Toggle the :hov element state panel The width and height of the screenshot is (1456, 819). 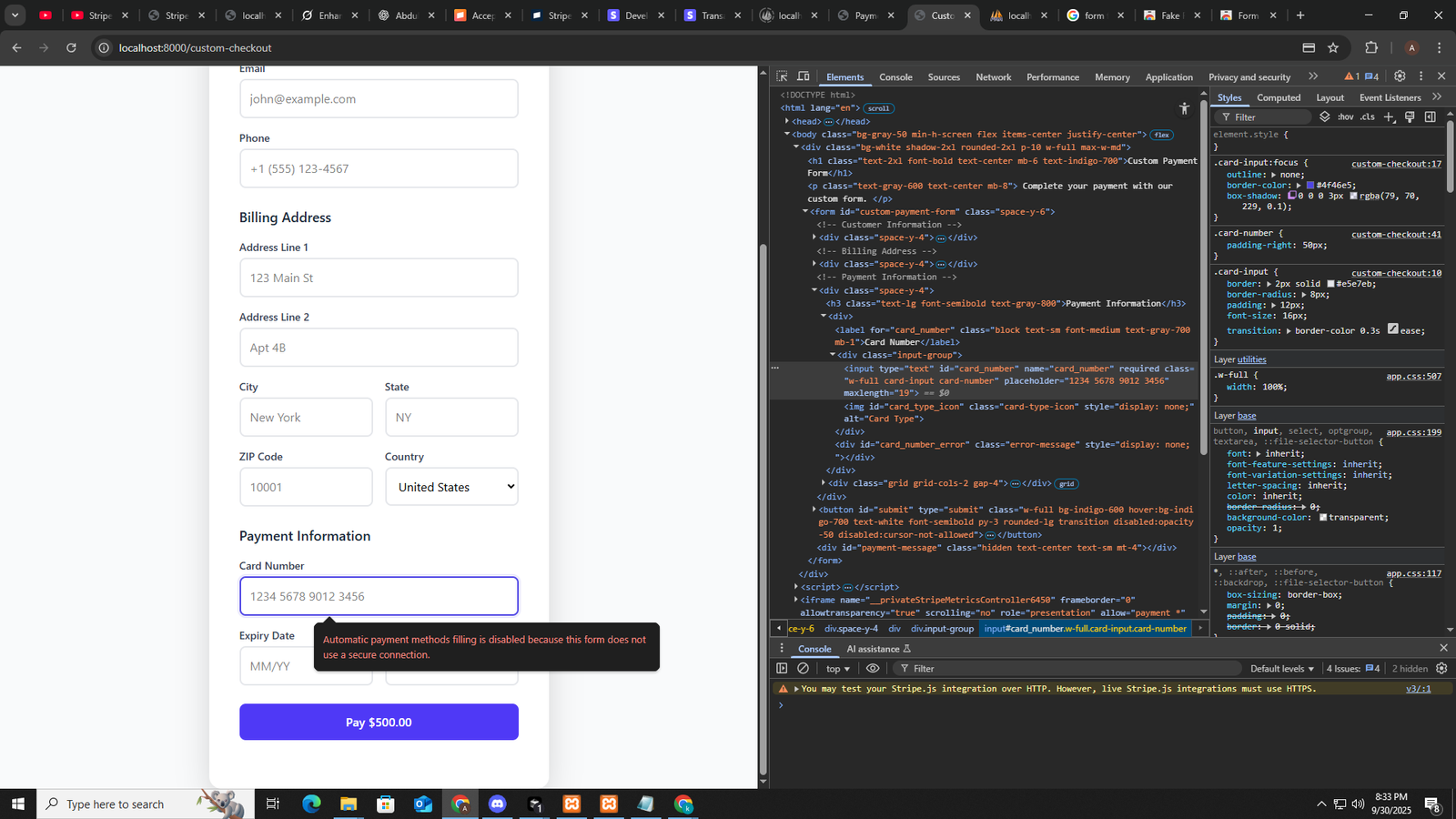[1345, 116]
